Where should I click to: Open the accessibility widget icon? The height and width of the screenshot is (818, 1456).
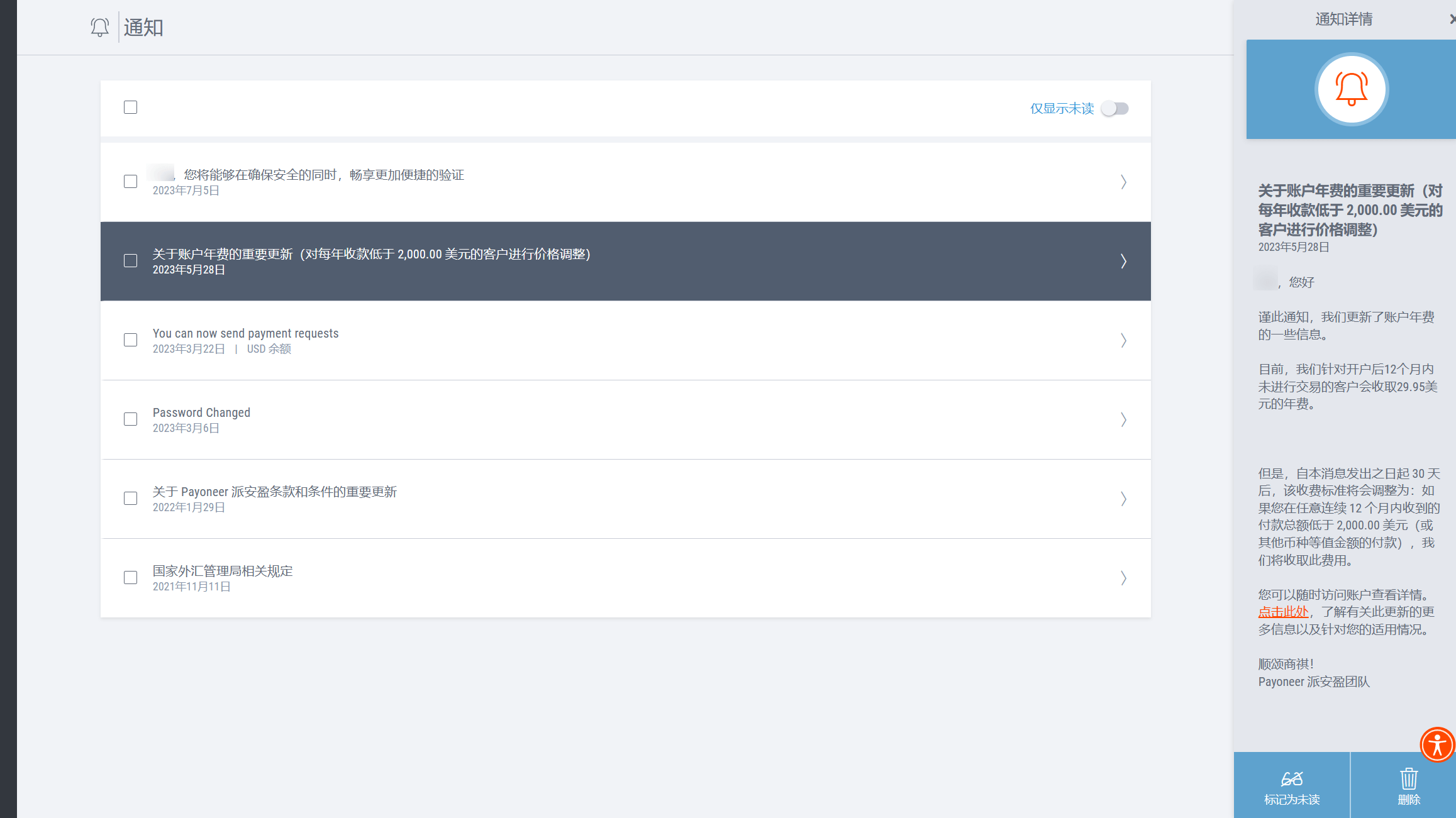1437,745
